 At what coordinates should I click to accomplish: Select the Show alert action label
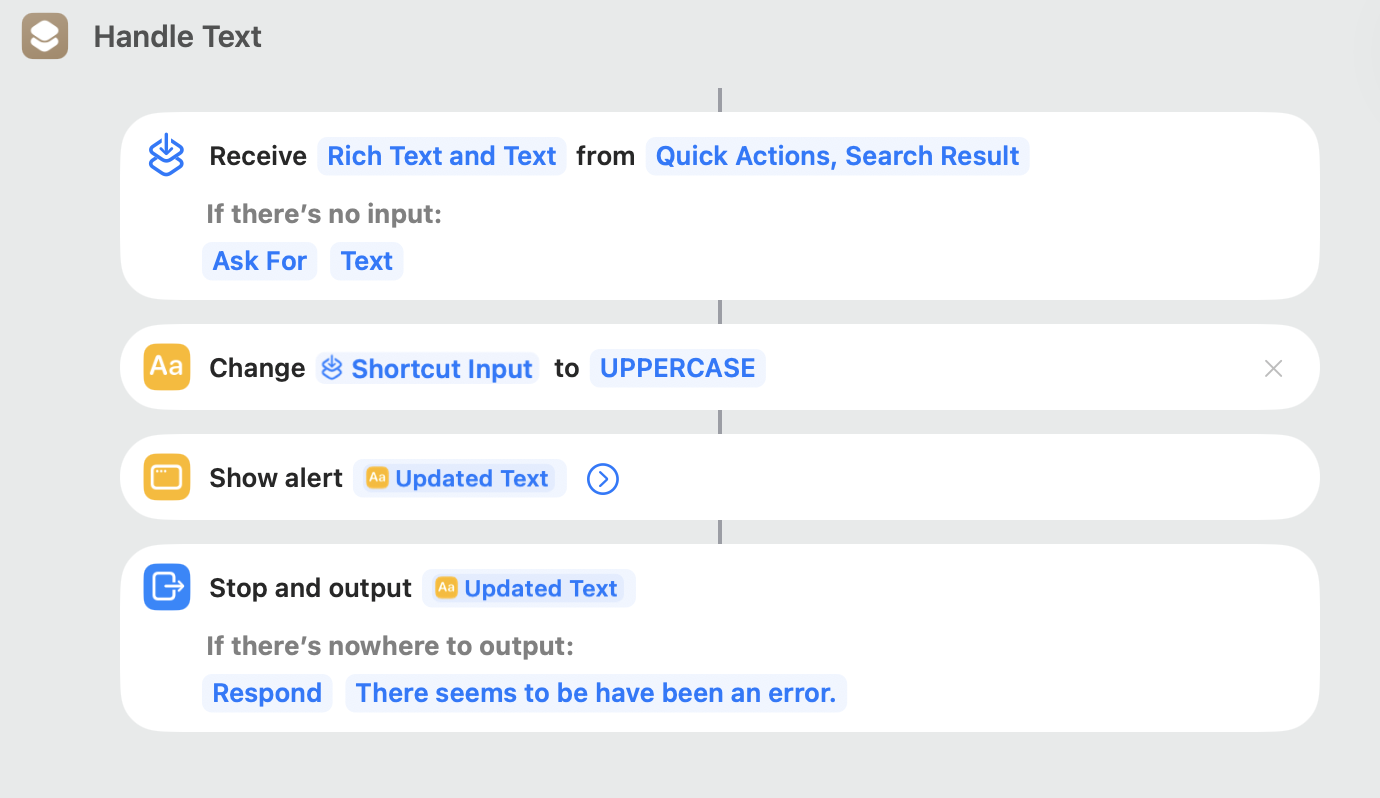276,478
